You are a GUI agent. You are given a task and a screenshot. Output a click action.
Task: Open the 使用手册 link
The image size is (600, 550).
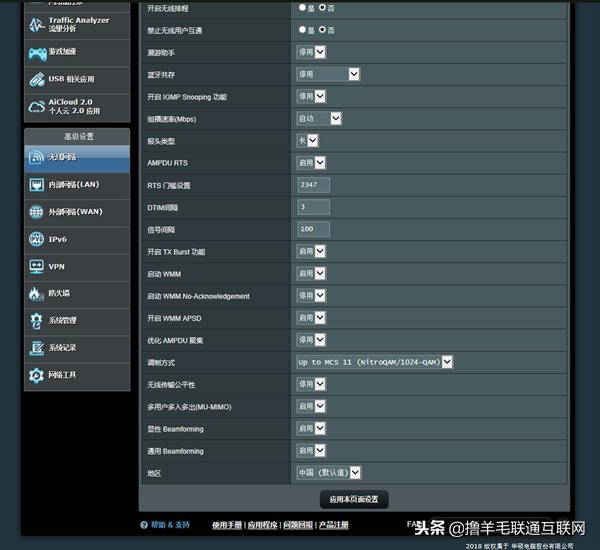[227, 525]
